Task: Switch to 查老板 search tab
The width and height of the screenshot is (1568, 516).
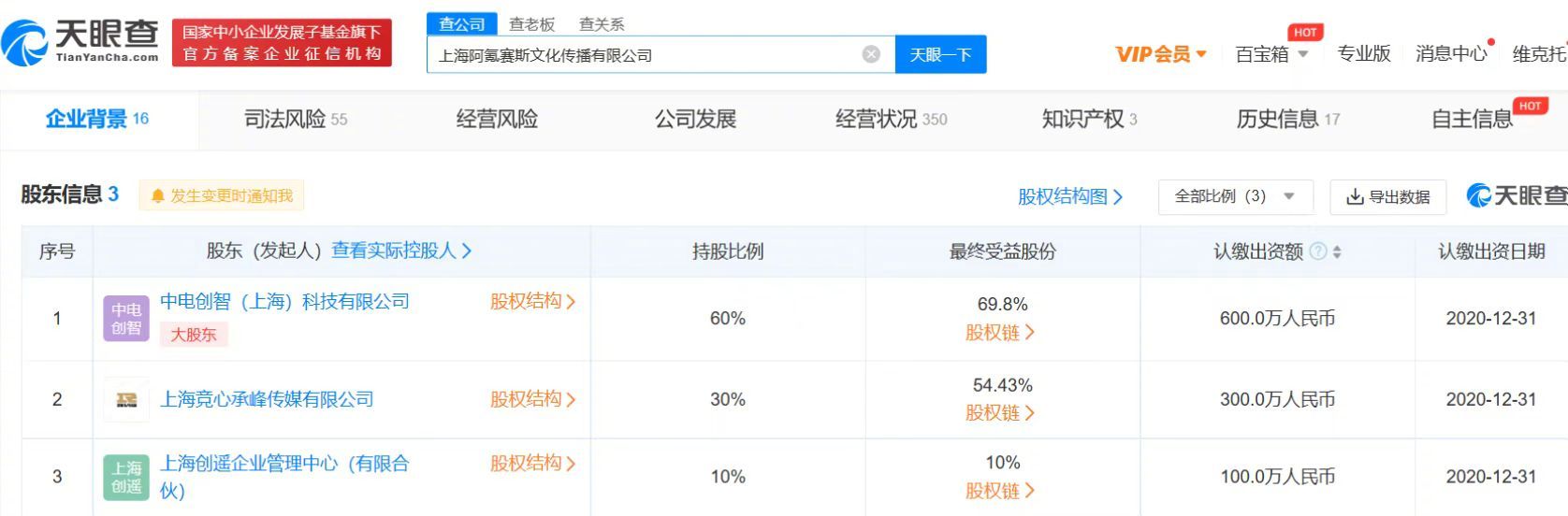Action: tap(531, 24)
